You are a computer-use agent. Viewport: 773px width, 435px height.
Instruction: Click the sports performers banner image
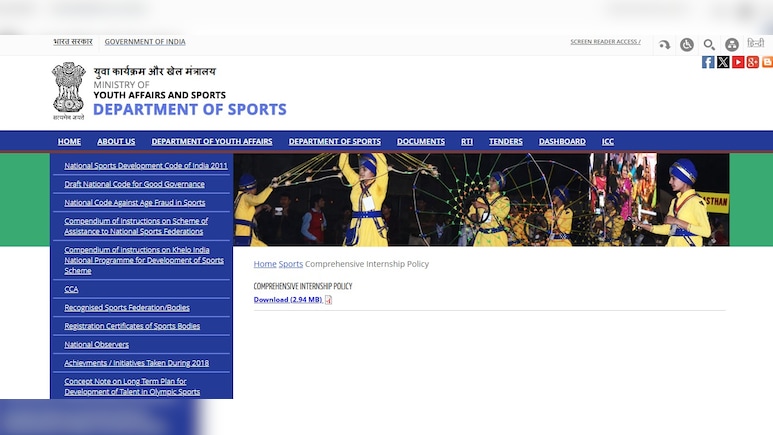click(481, 199)
